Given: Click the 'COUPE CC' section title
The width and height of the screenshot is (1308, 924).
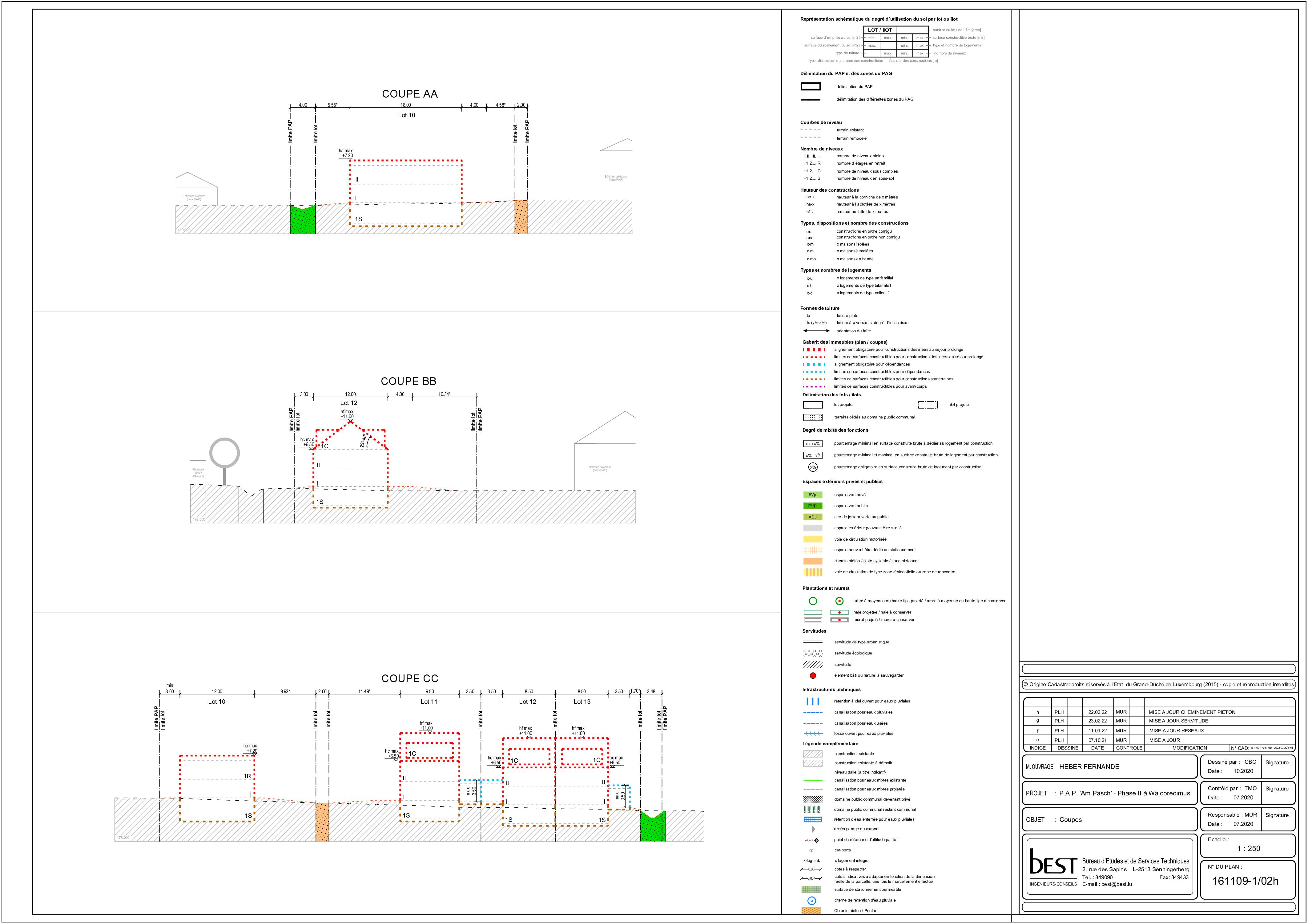Looking at the screenshot, I should [410, 678].
